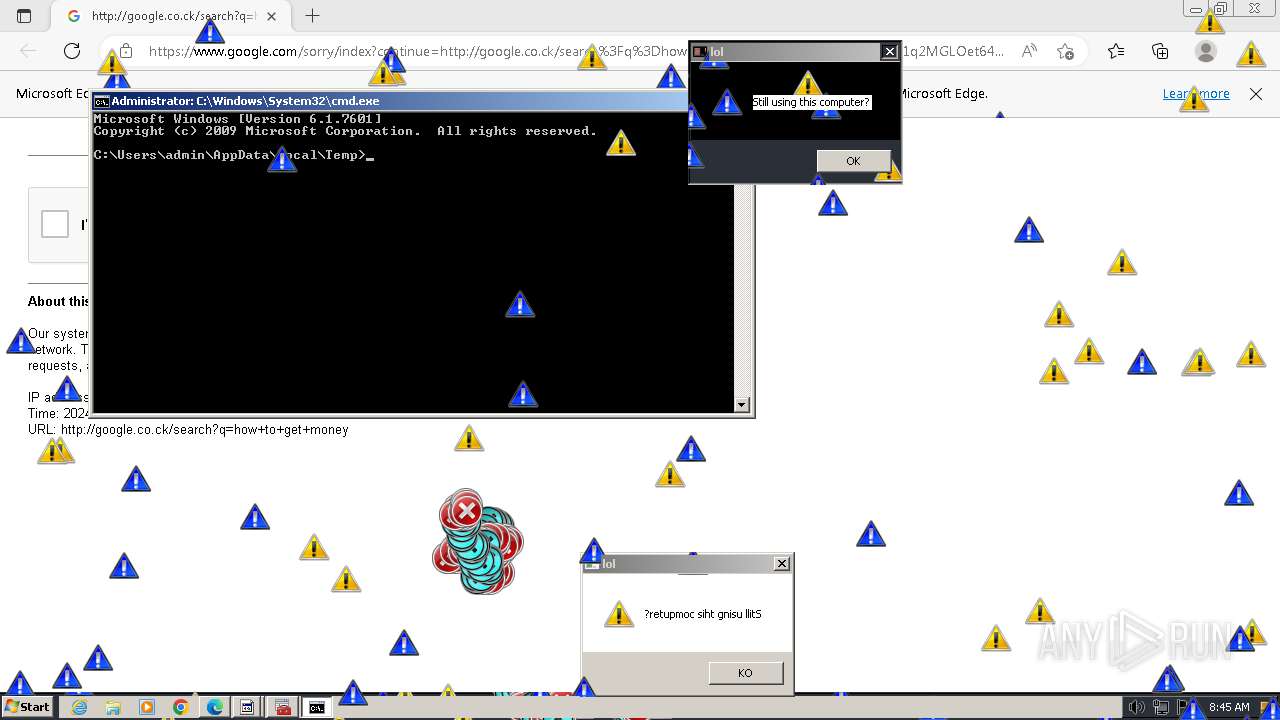Open Edge tab actions menu icon
The width and height of the screenshot is (1280, 720).
click(x=24, y=16)
